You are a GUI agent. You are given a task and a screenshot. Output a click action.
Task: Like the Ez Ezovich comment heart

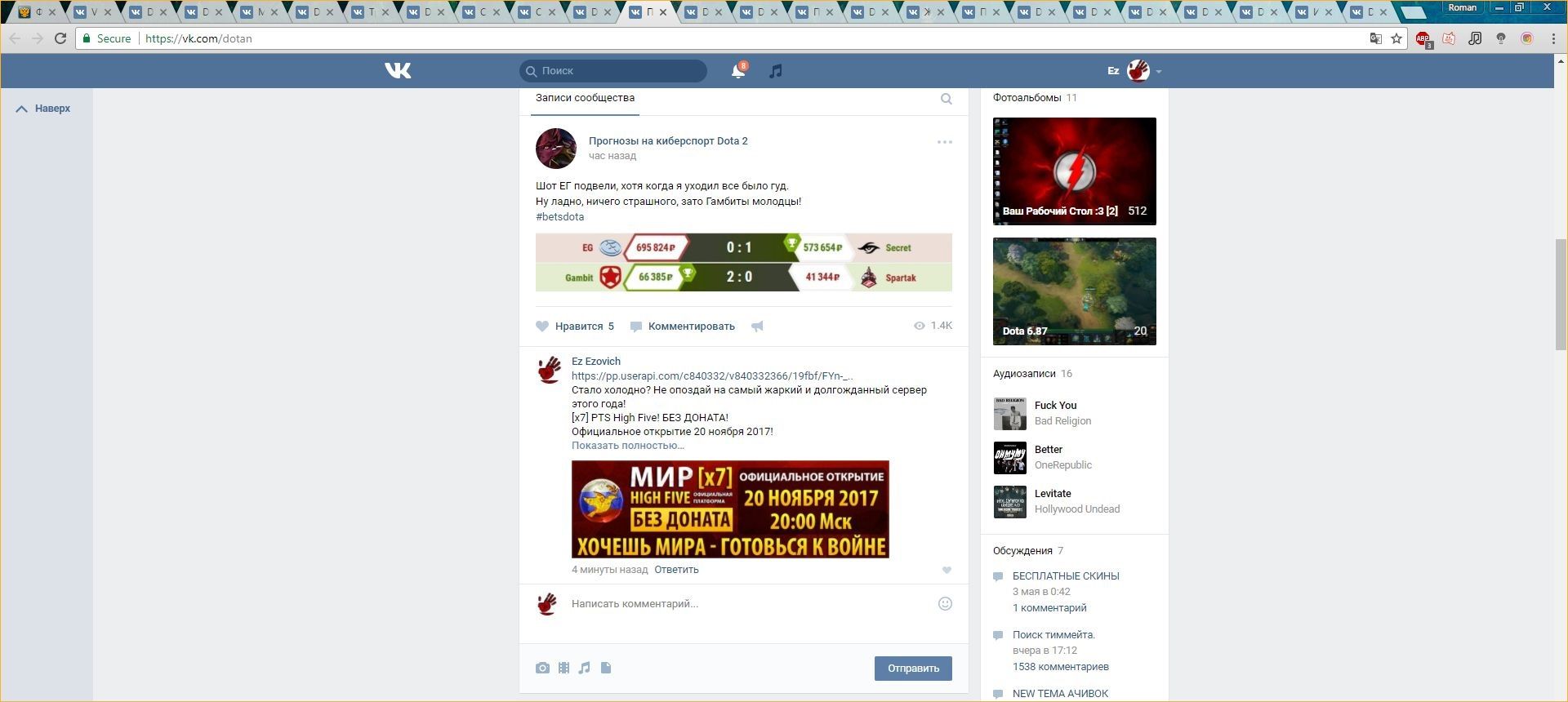click(x=947, y=571)
